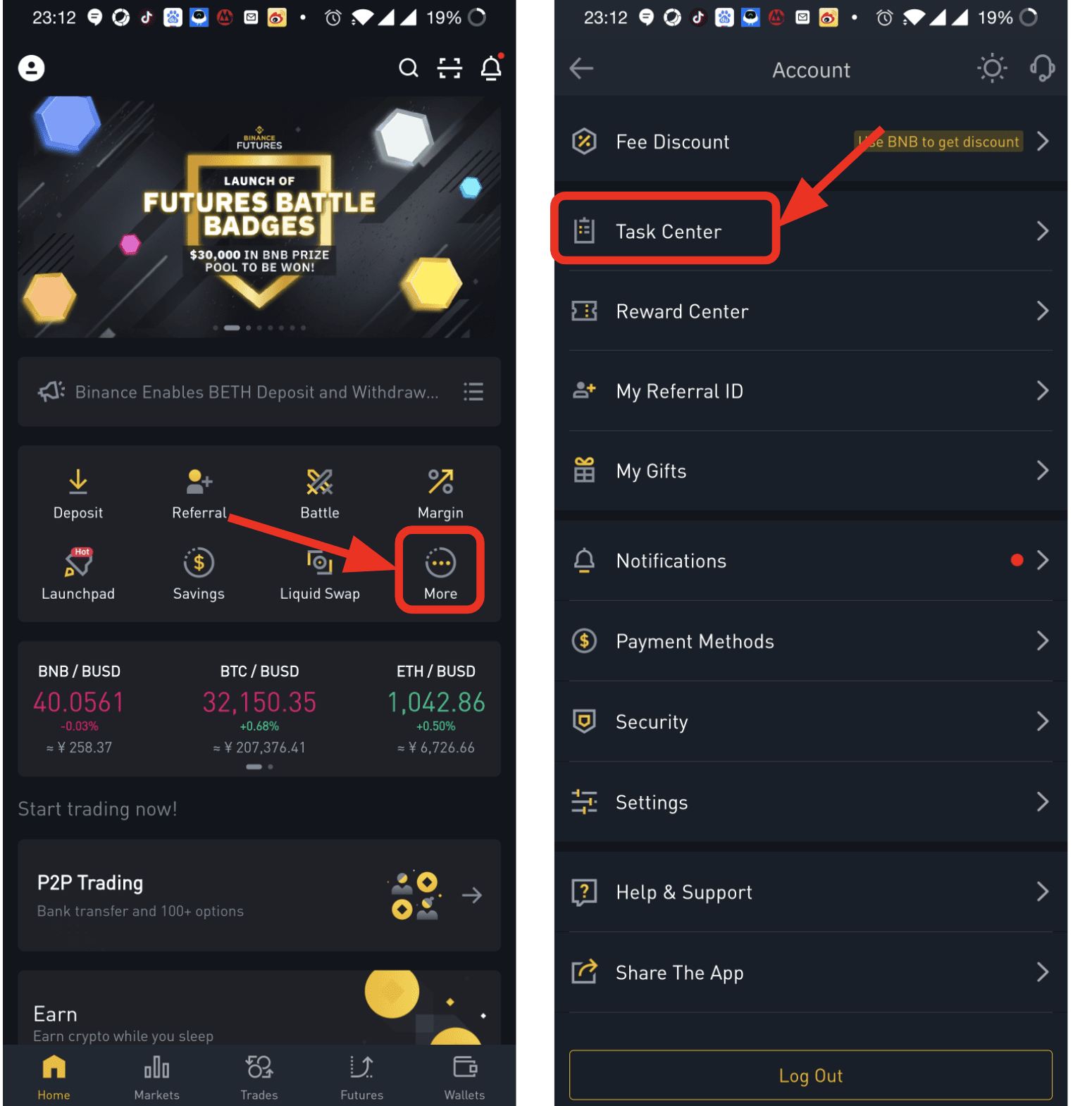Image resolution: width=1092 pixels, height=1106 pixels.
Task: Open the profile avatar icon
Action: 31,68
